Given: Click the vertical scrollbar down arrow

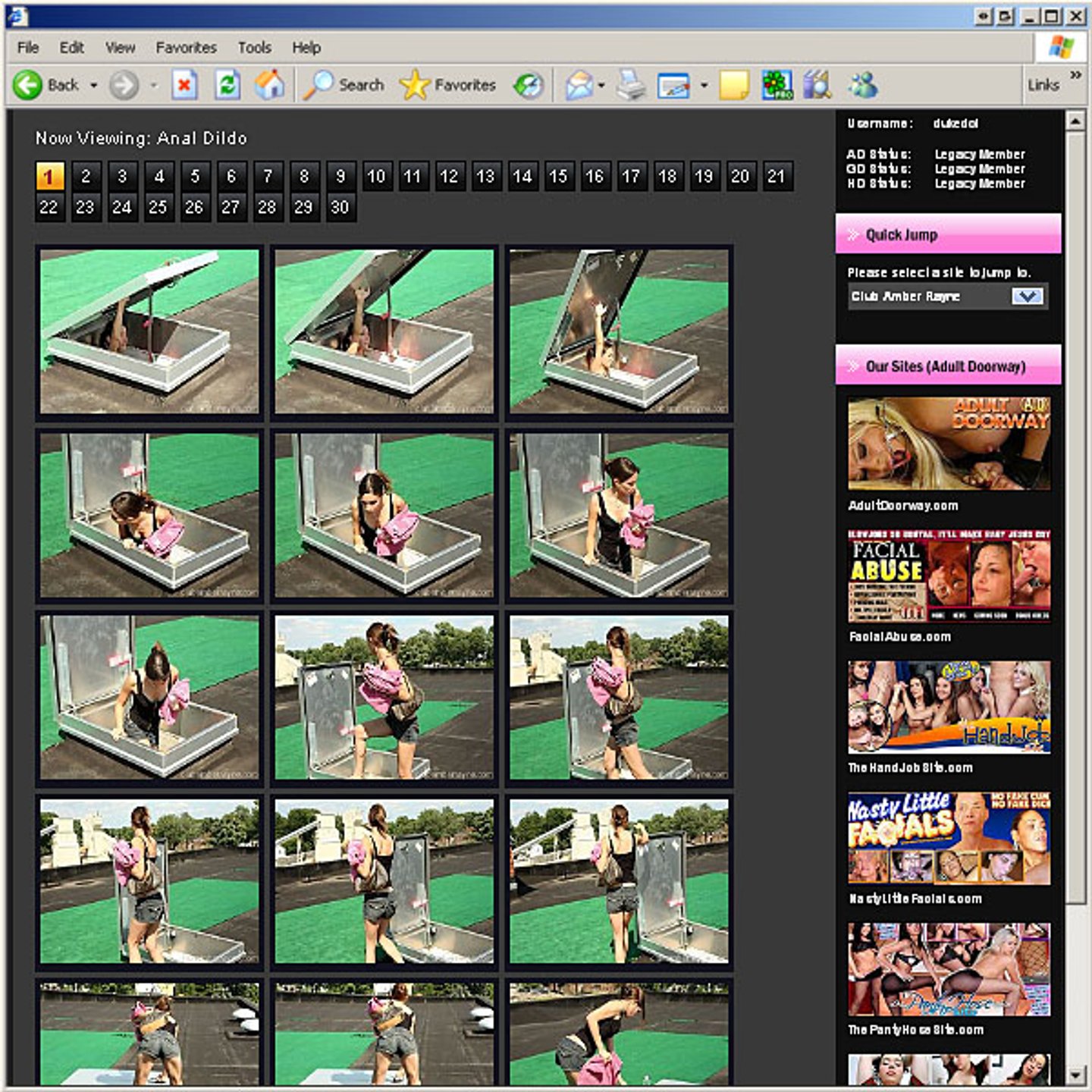Looking at the screenshot, I should 1075,1075.
